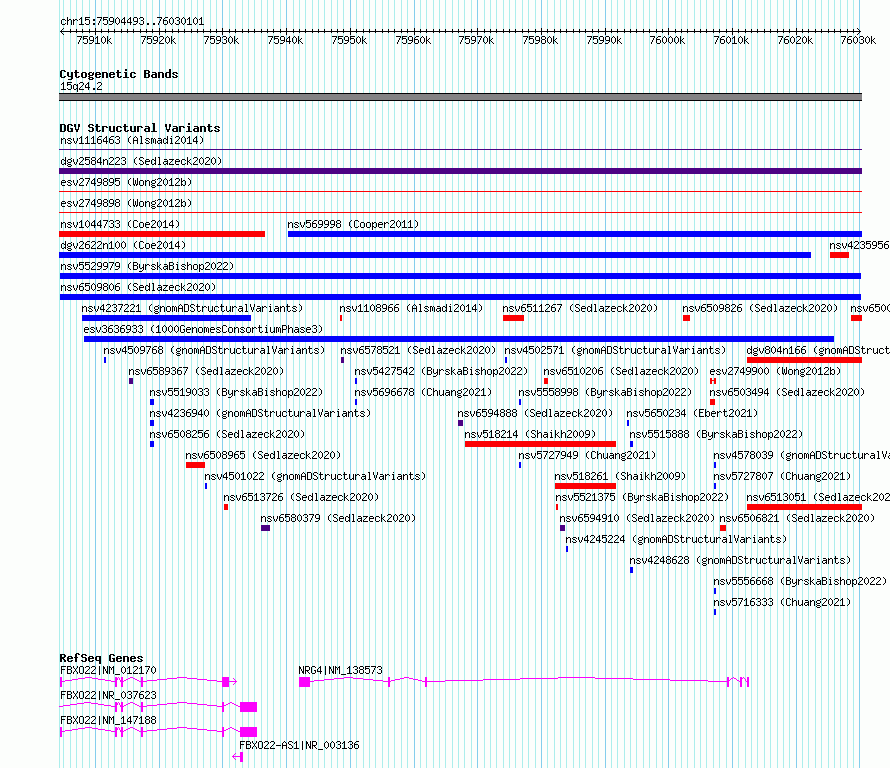Click the RefSeq Genes track title
Image resolution: width=890 pixels, height=768 pixels.
pos(101,658)
